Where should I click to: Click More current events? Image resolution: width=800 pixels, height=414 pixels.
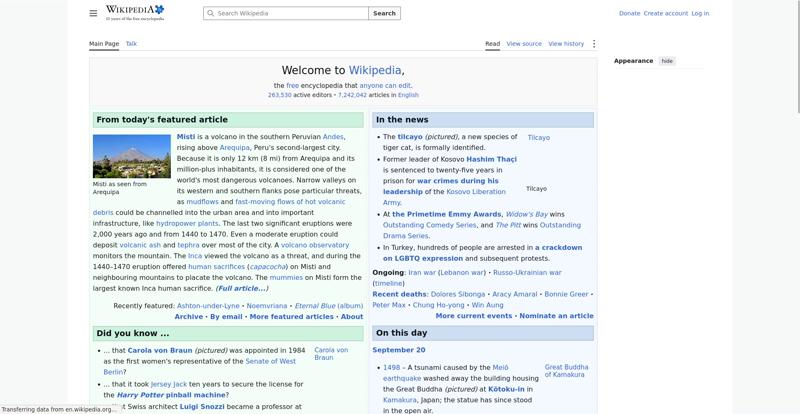pyautogui.click(x=473, y=316)
